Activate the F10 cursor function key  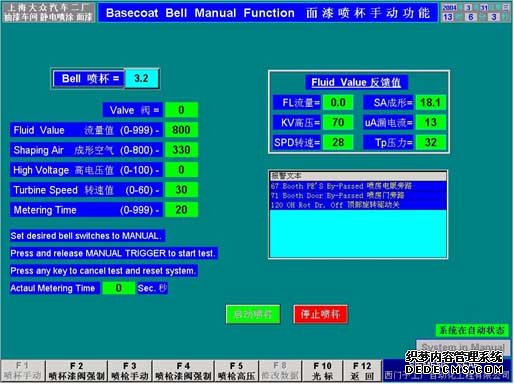pyautogui.click(x=322, y=371)
